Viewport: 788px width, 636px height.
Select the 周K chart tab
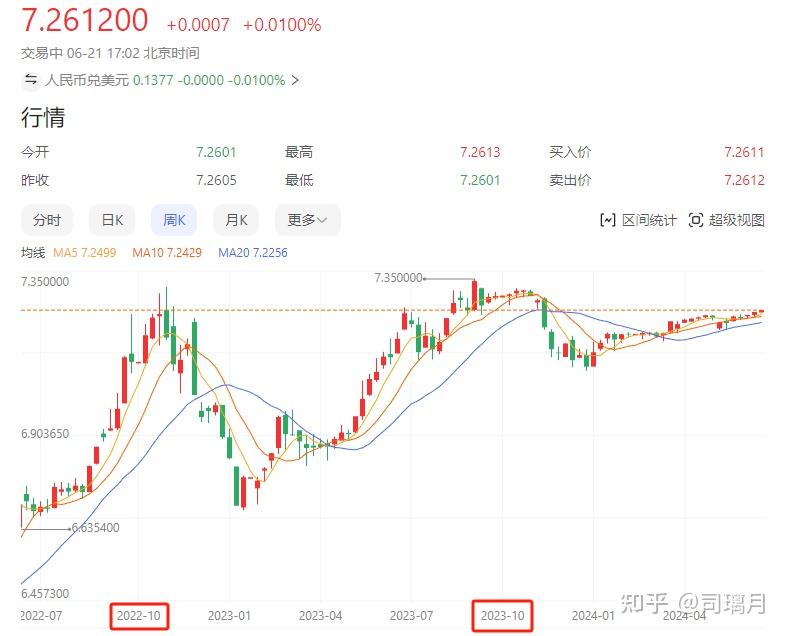[174, 220]
